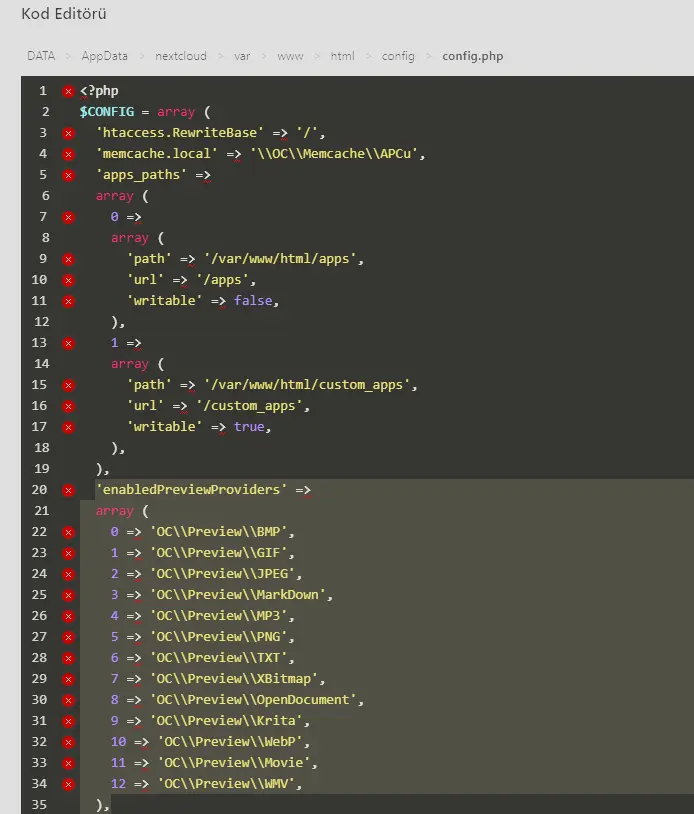Click the 'true' value on line 17
This screenshot has height=814, width=694.
249,427
